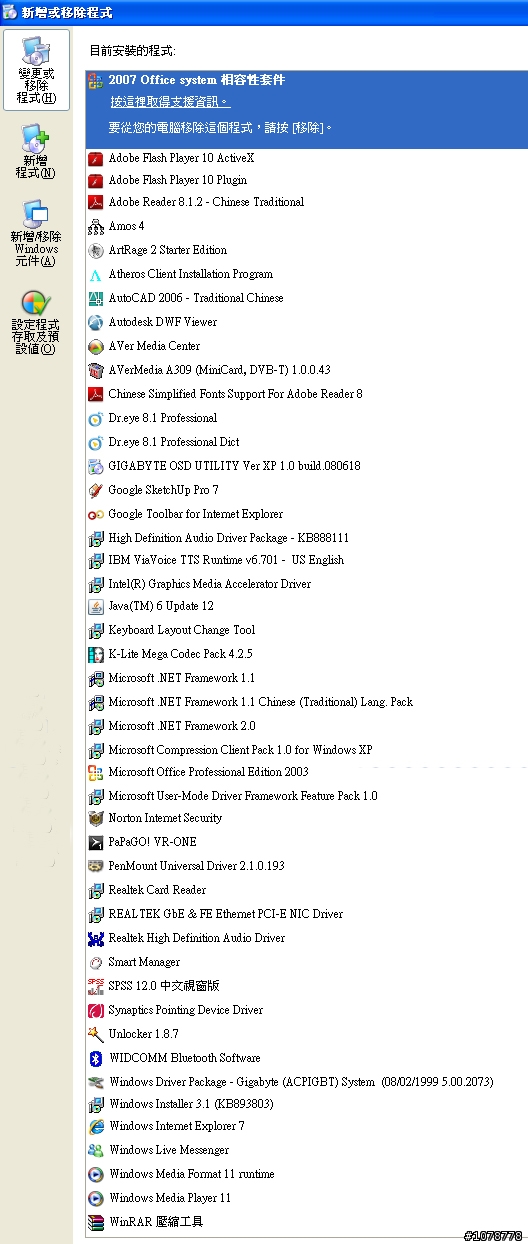Click the Unlocker 1.8.7 icon

coord(96,1034)
